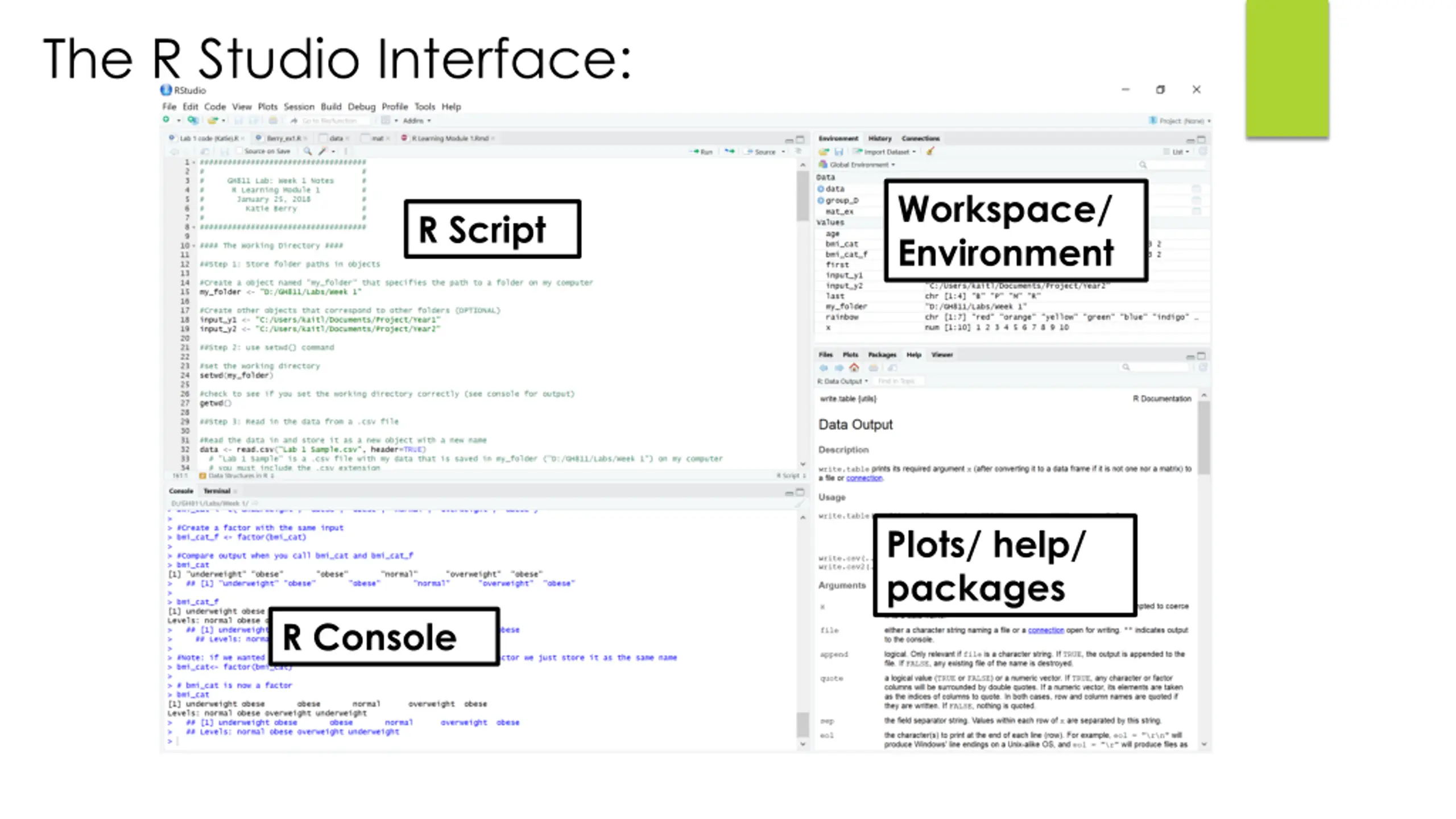Viewport: 1456px width, 819px height.
Task: Follow the connection link in file argument
Action: tap(1045, 630)
